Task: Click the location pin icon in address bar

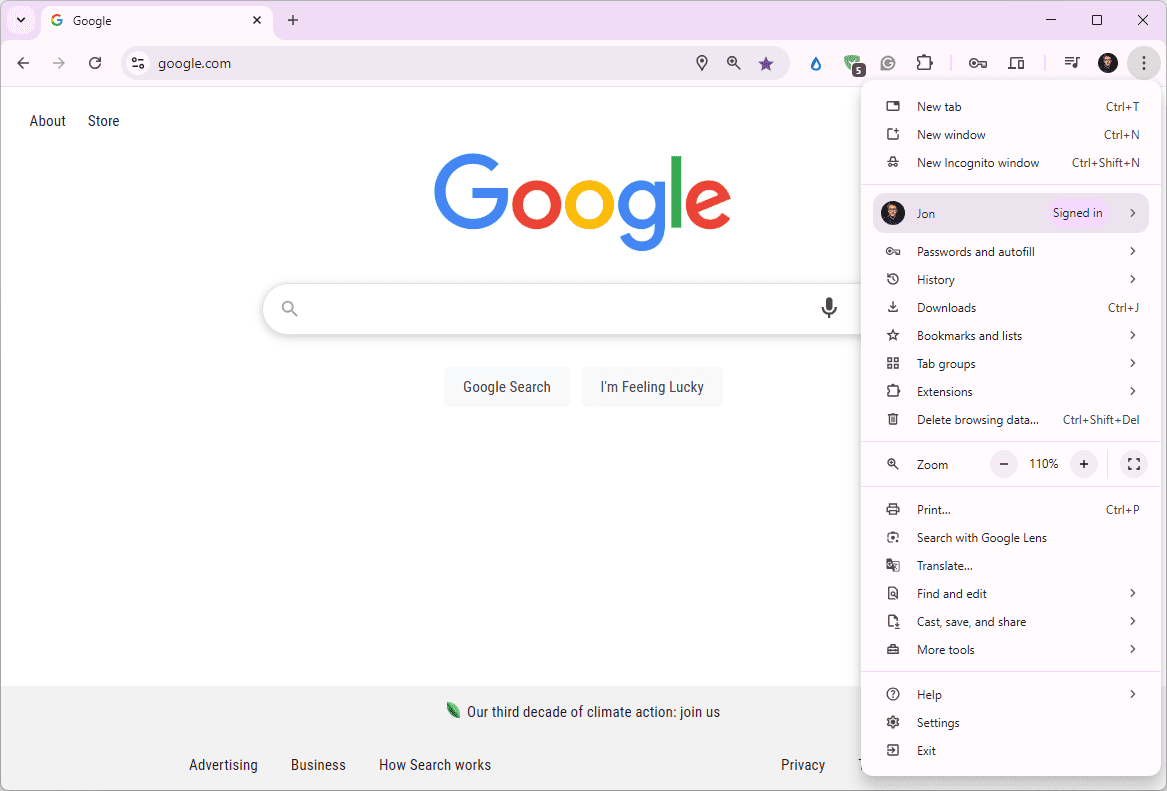Action: click(x=702, y=63)
